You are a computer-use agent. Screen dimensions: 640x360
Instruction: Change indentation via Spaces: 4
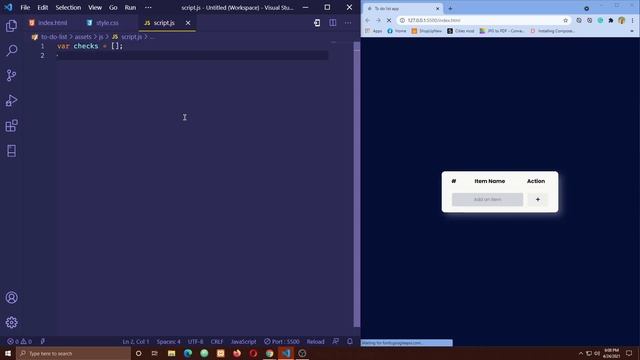pyautogui.click(x=168, y=341)
